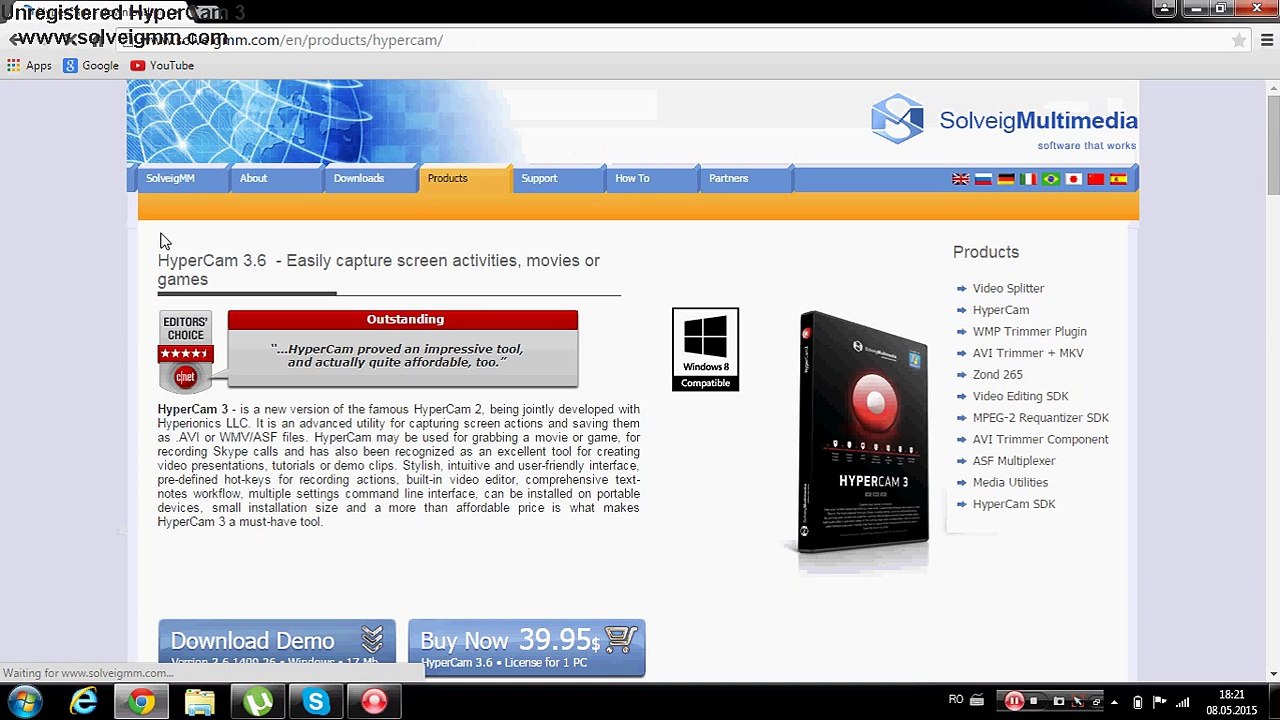Switch site language to Spanish flag

tap(1118, 179)
